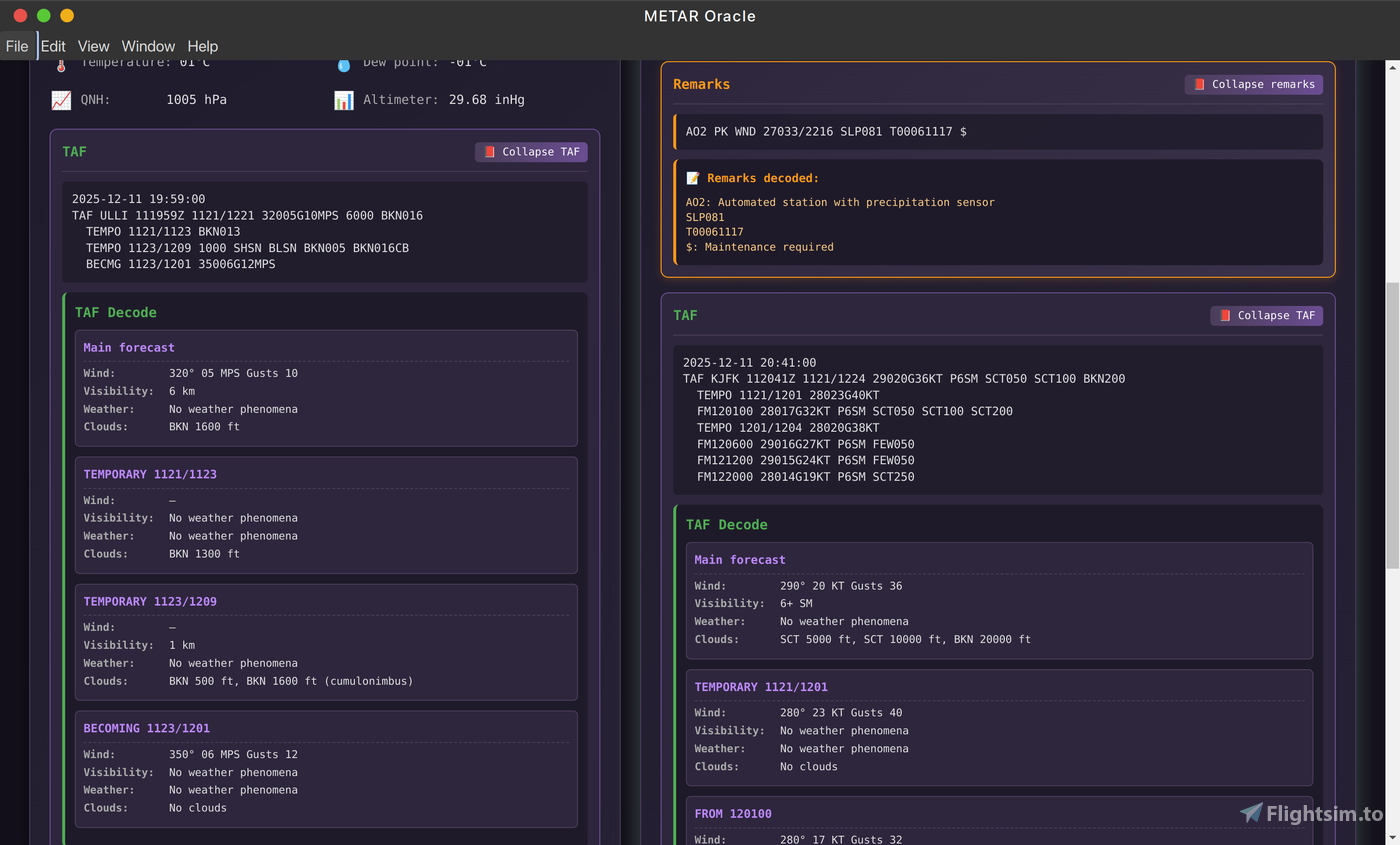Click the BECOMING 1123/1201 forecast heading
1400x845 pixels.
tap(146, 728)
